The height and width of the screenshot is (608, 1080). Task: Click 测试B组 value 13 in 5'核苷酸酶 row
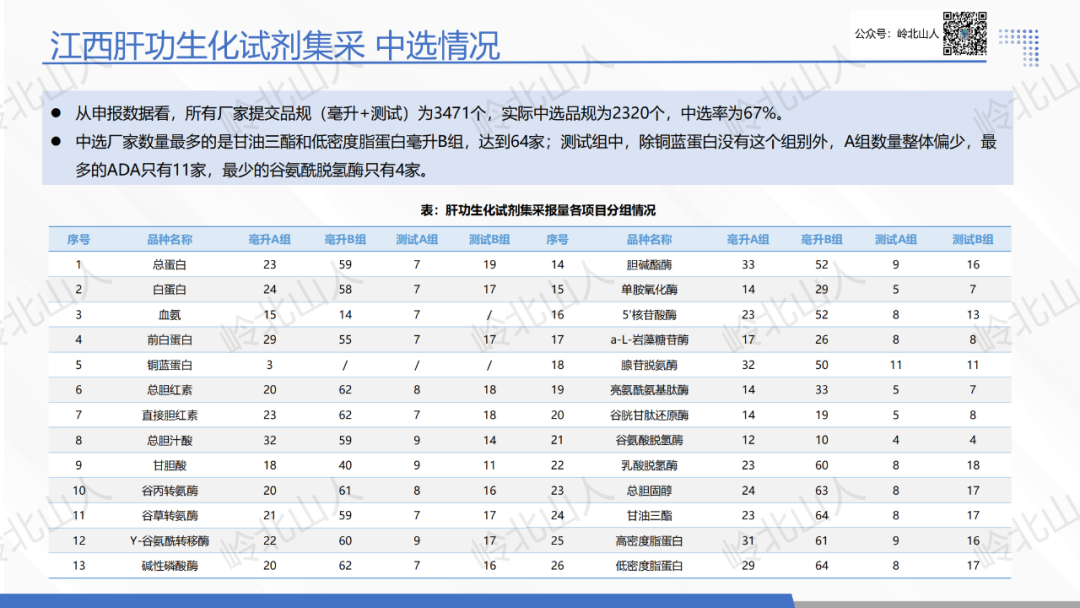tap(973, 315)
